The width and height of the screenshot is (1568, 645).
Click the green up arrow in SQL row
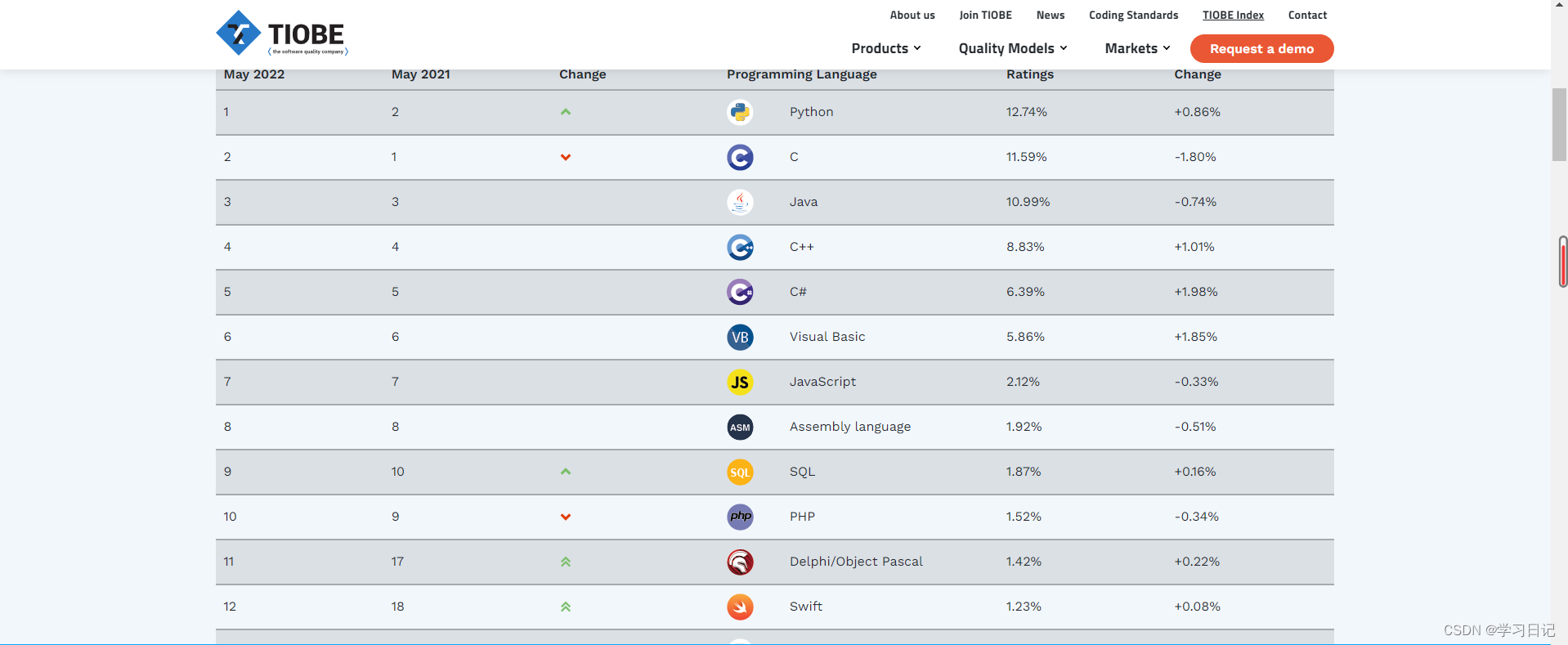[565, 472]
